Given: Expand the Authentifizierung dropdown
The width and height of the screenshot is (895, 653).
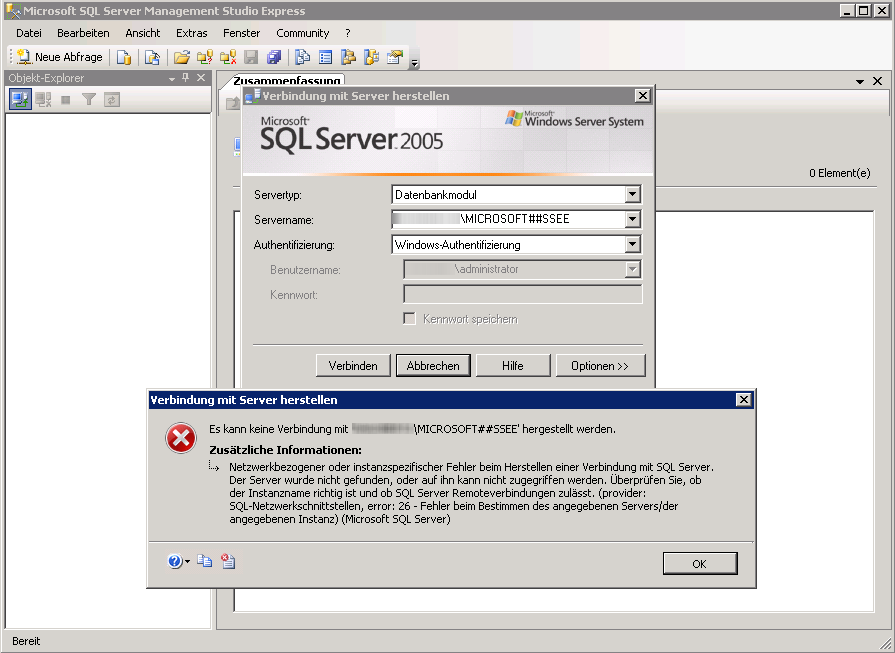Looking at the screenshot, I should tap(632, 244).
